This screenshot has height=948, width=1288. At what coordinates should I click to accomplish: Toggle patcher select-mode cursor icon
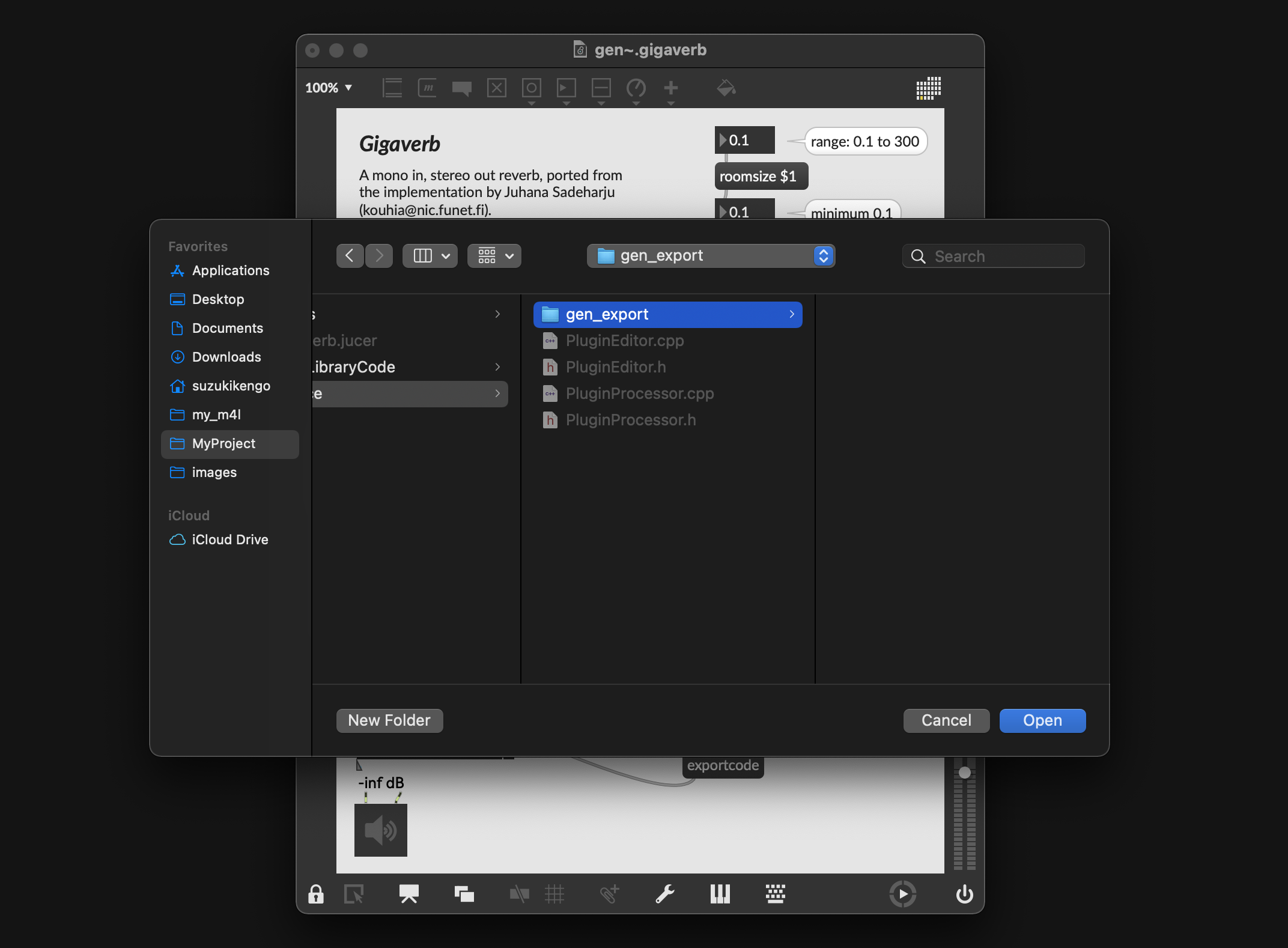click(x=354, y=894)
